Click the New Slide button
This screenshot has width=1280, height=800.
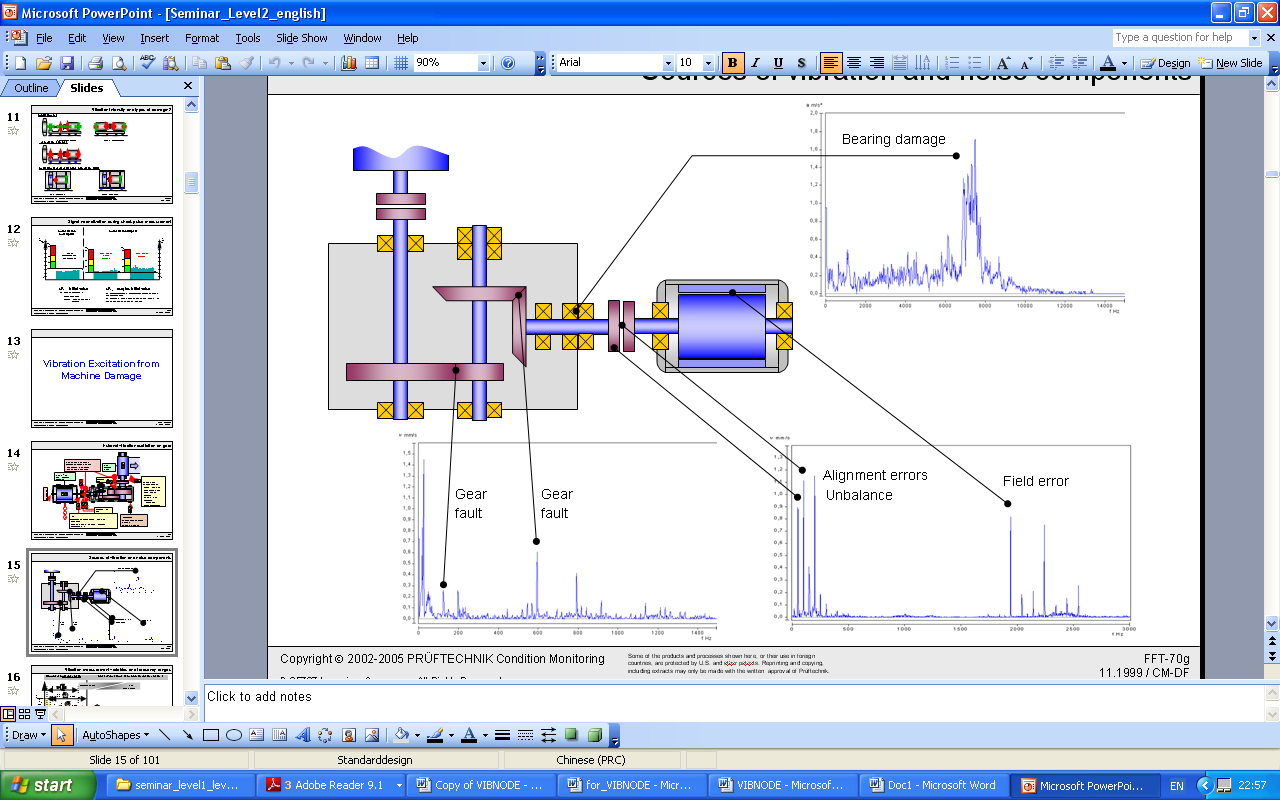(1230, 63)
